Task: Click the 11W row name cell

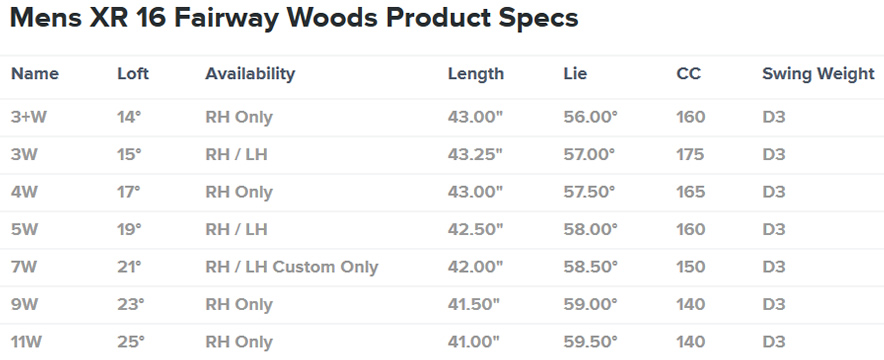Action: [x=27, y=341]
